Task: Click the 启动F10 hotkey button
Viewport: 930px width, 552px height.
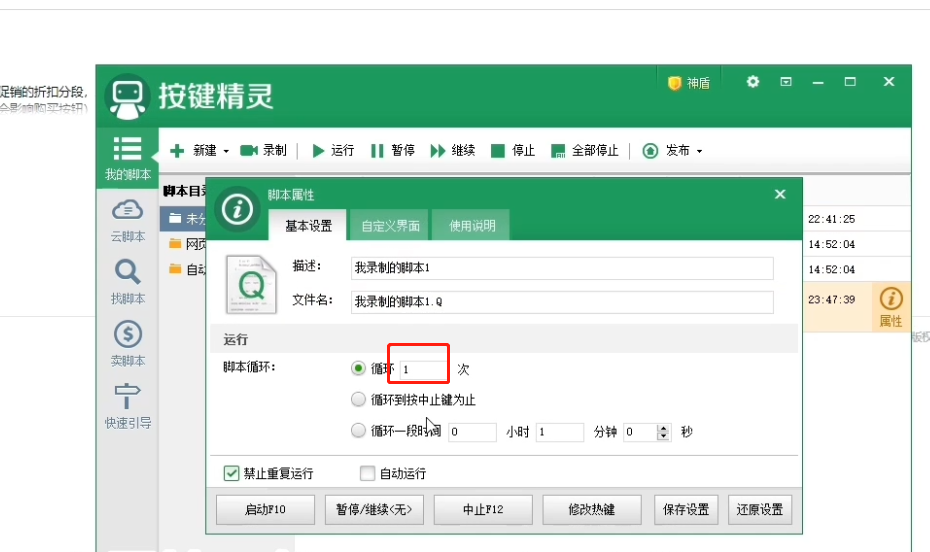Action: click(x=265, y=509)
